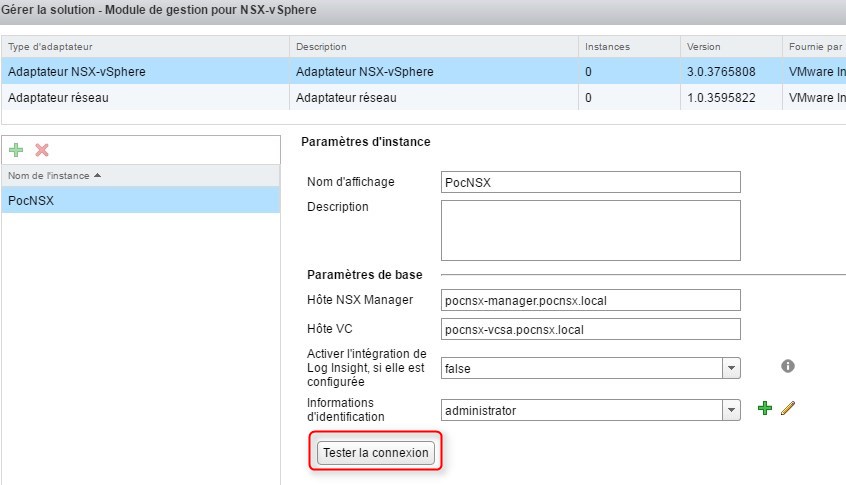Select the Adaptateur NSX-vSphere row
This screenshot has width=846, height=485.
coord(145,72)
